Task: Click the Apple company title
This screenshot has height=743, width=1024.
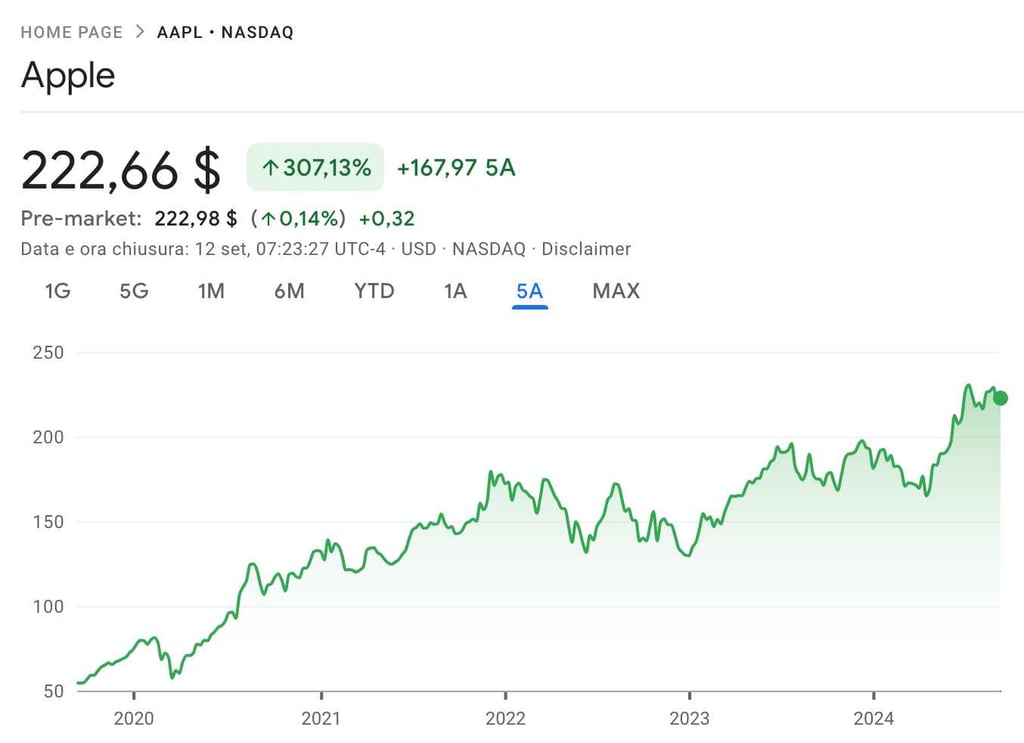Action: [x=68, y=76]
